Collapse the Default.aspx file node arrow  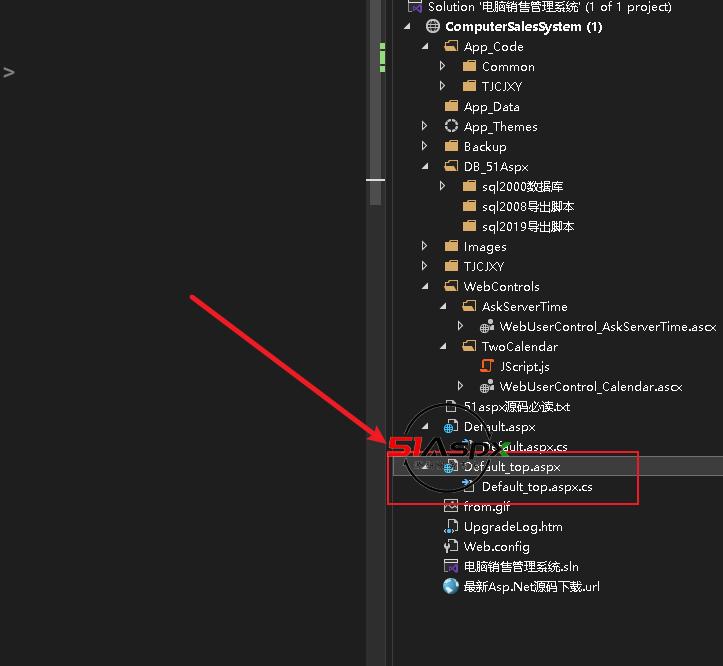tap(425, 426)
